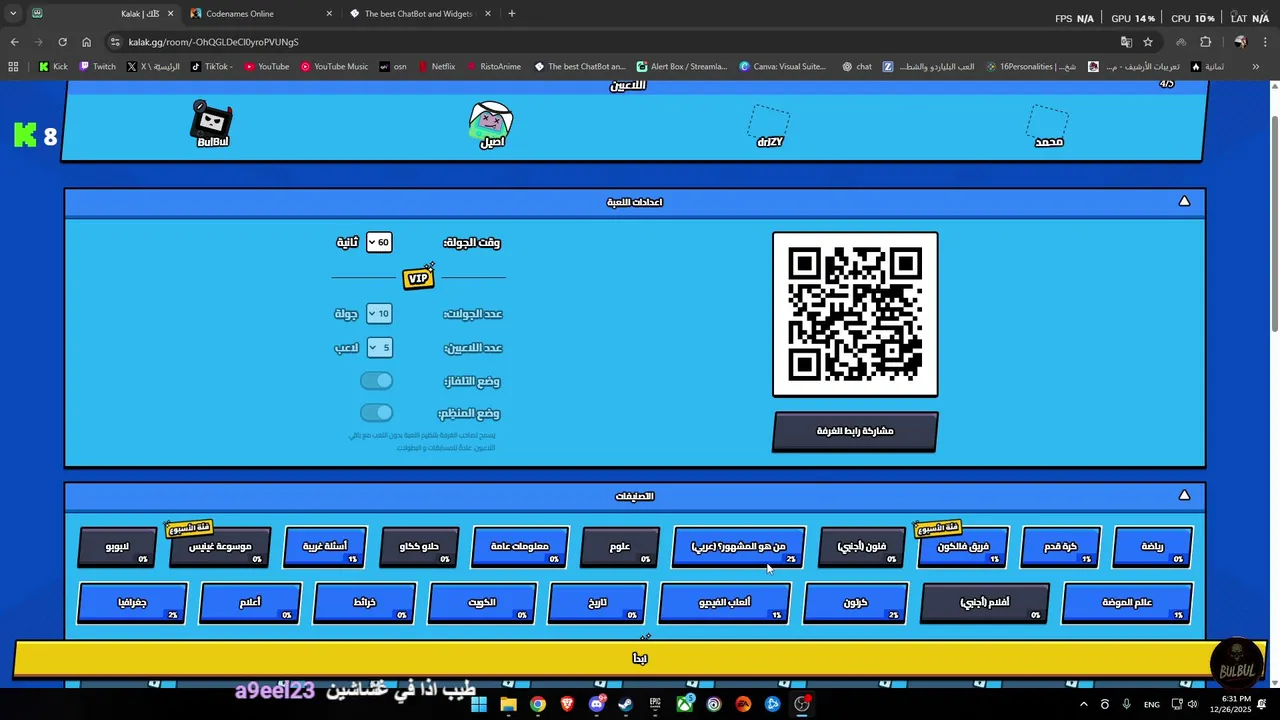This screenshot has width=1280, height=720.
Task: Open Steam from the taskbar
Action: (626, 704)
